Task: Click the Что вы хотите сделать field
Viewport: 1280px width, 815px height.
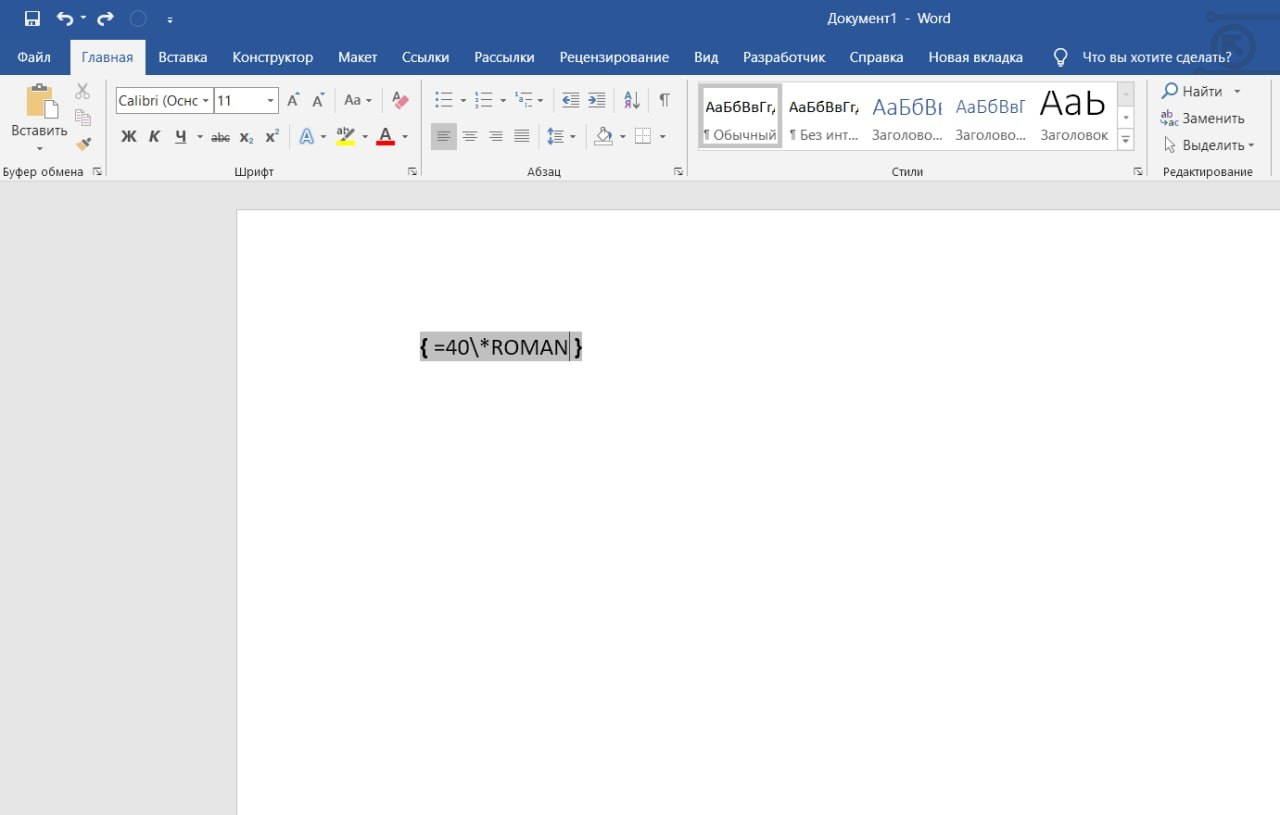Action: pyautogui.click(x=1156, y=57)
